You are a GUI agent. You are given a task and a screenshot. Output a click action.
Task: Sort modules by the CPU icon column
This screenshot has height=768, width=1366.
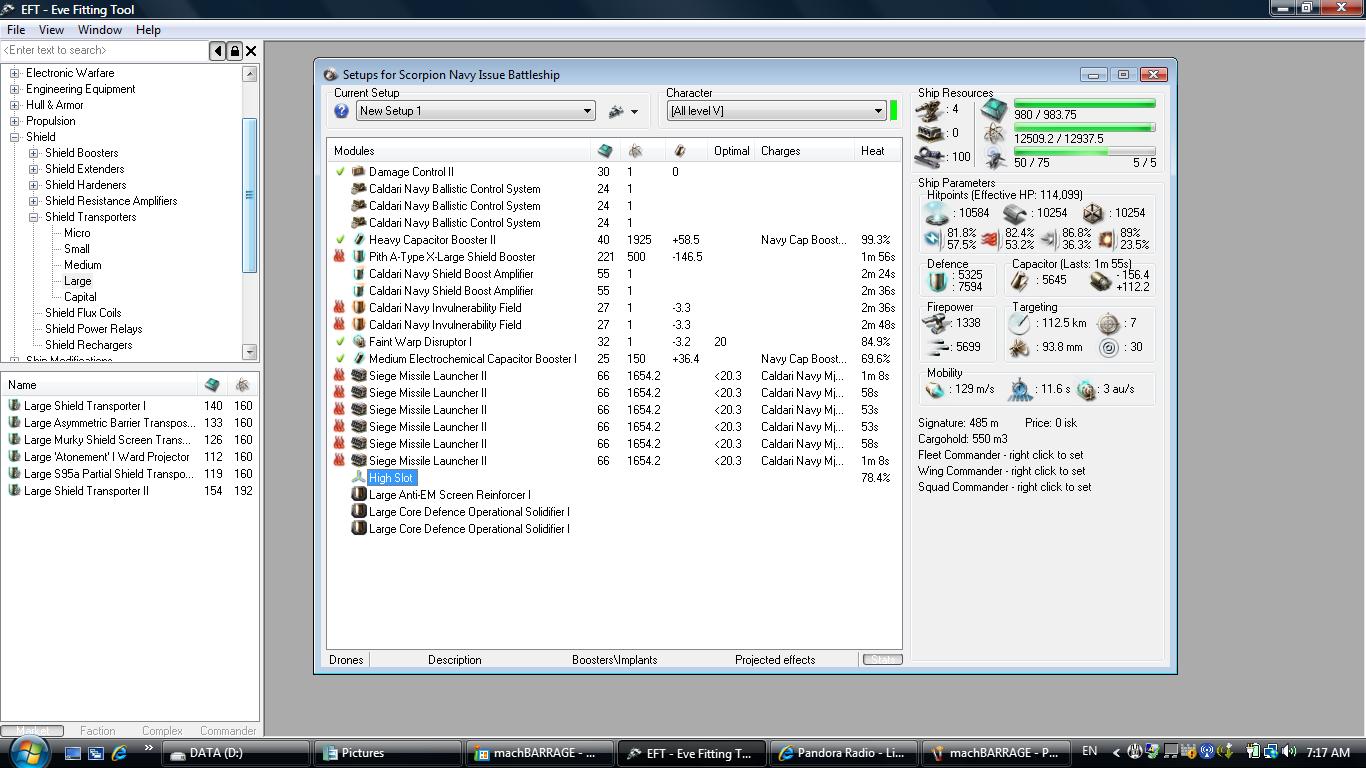pyautogui.click(x=604, y=151)
